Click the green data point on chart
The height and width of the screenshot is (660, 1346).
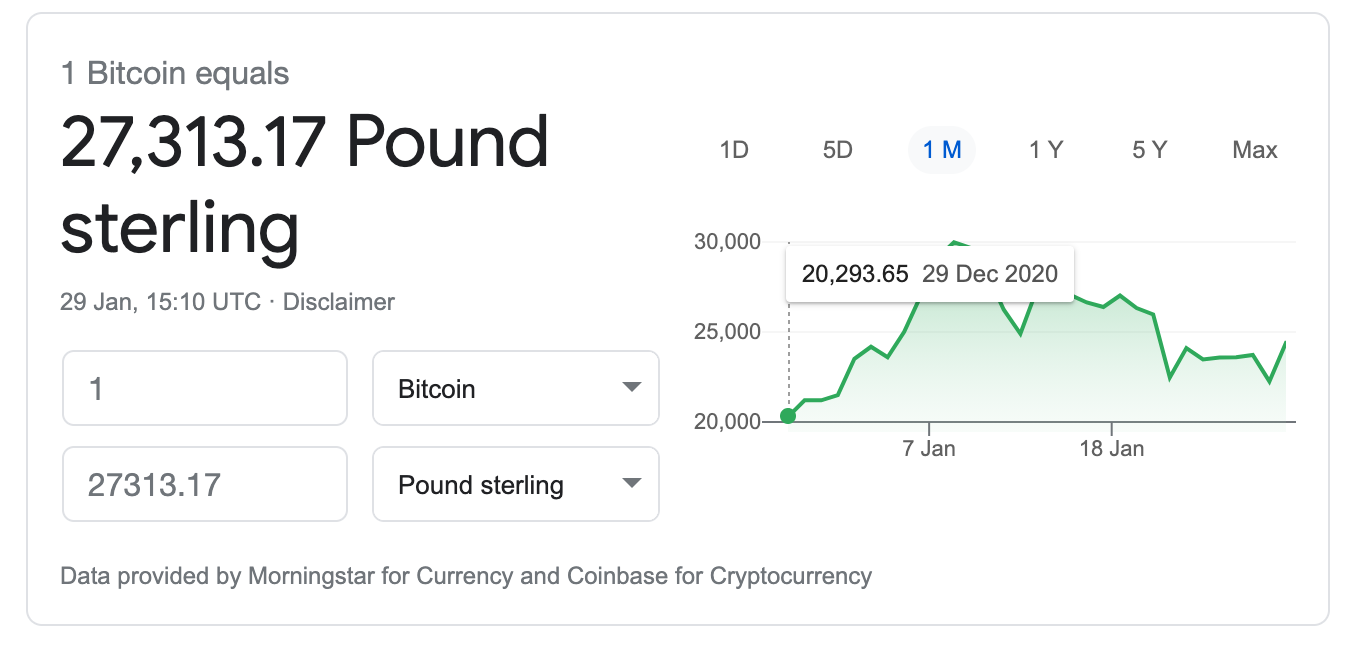[x=788, y=416]
